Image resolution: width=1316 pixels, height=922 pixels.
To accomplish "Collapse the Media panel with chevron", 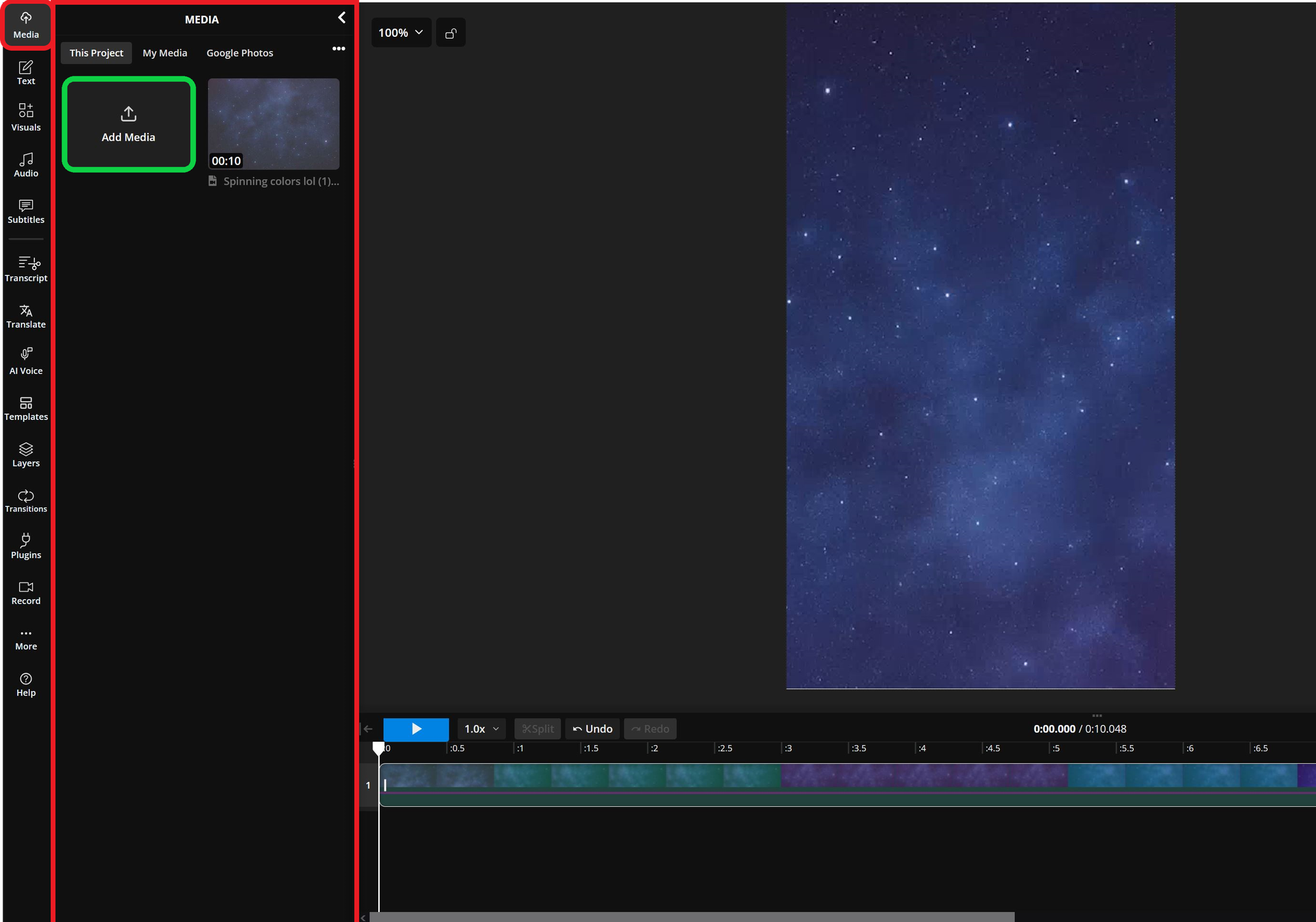I will [342, 18].
